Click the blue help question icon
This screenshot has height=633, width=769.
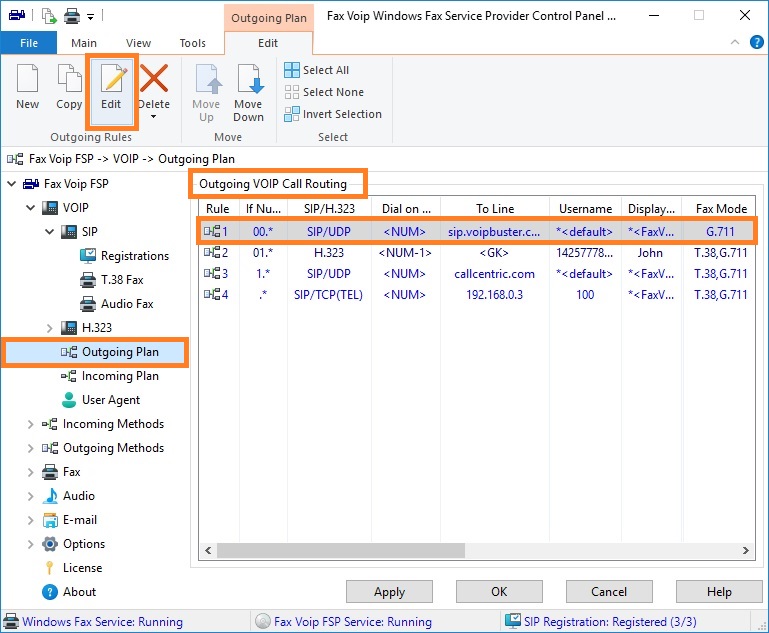(x=757, y=42)
